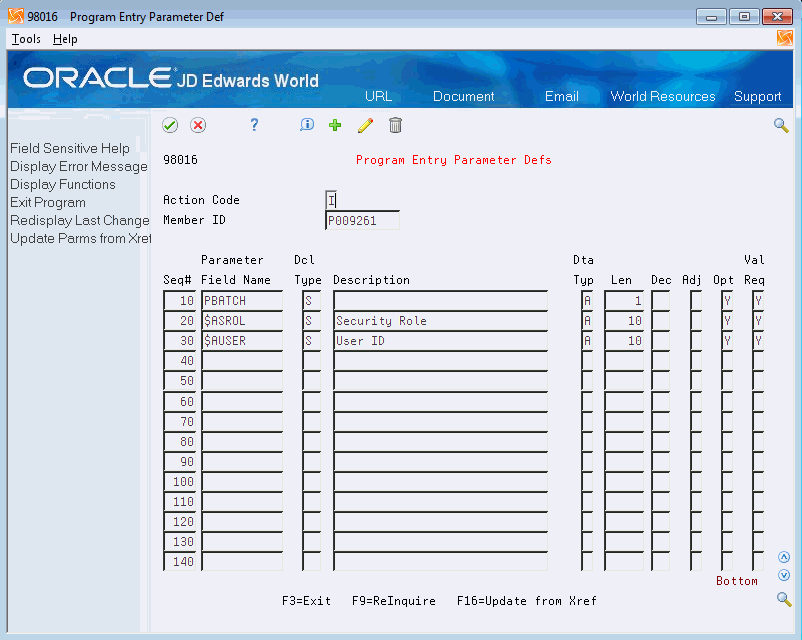Click the F3=Exit function key text
This screenshot has width=802, height=640.
click(306, 601)
